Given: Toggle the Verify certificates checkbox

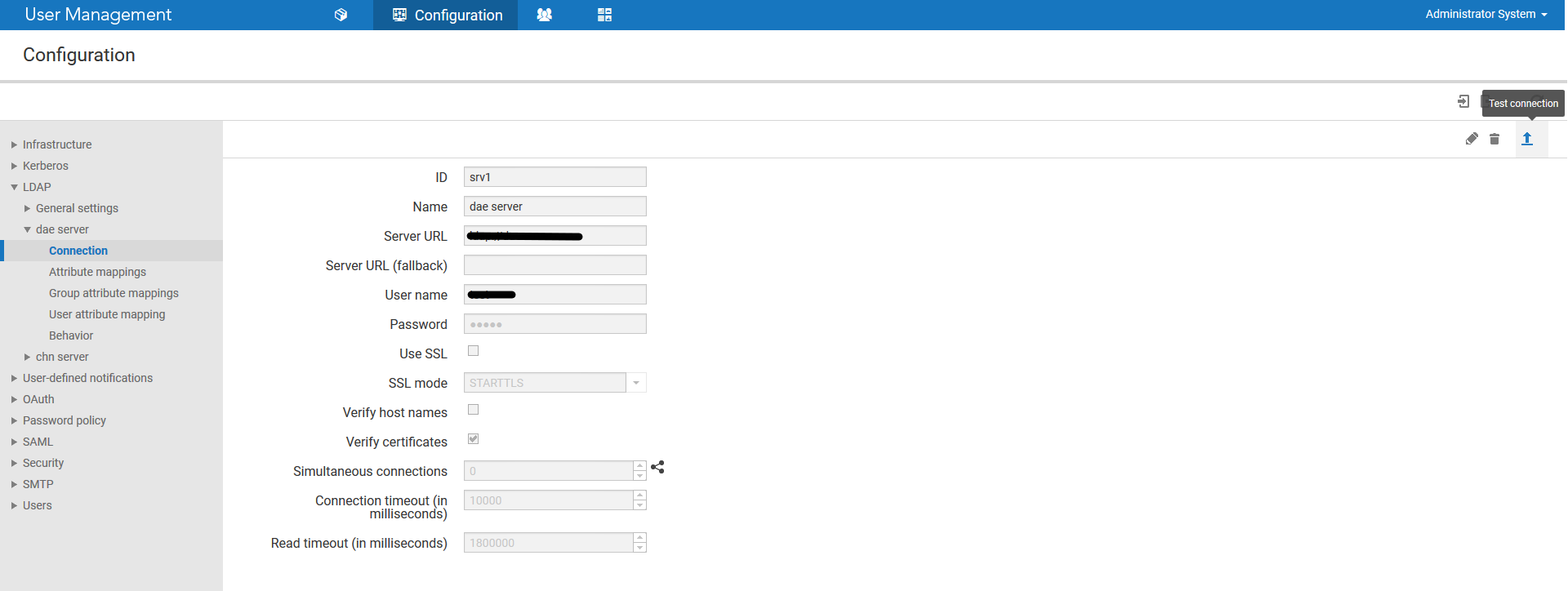Looking at the screenshot, I should point(473,439).
